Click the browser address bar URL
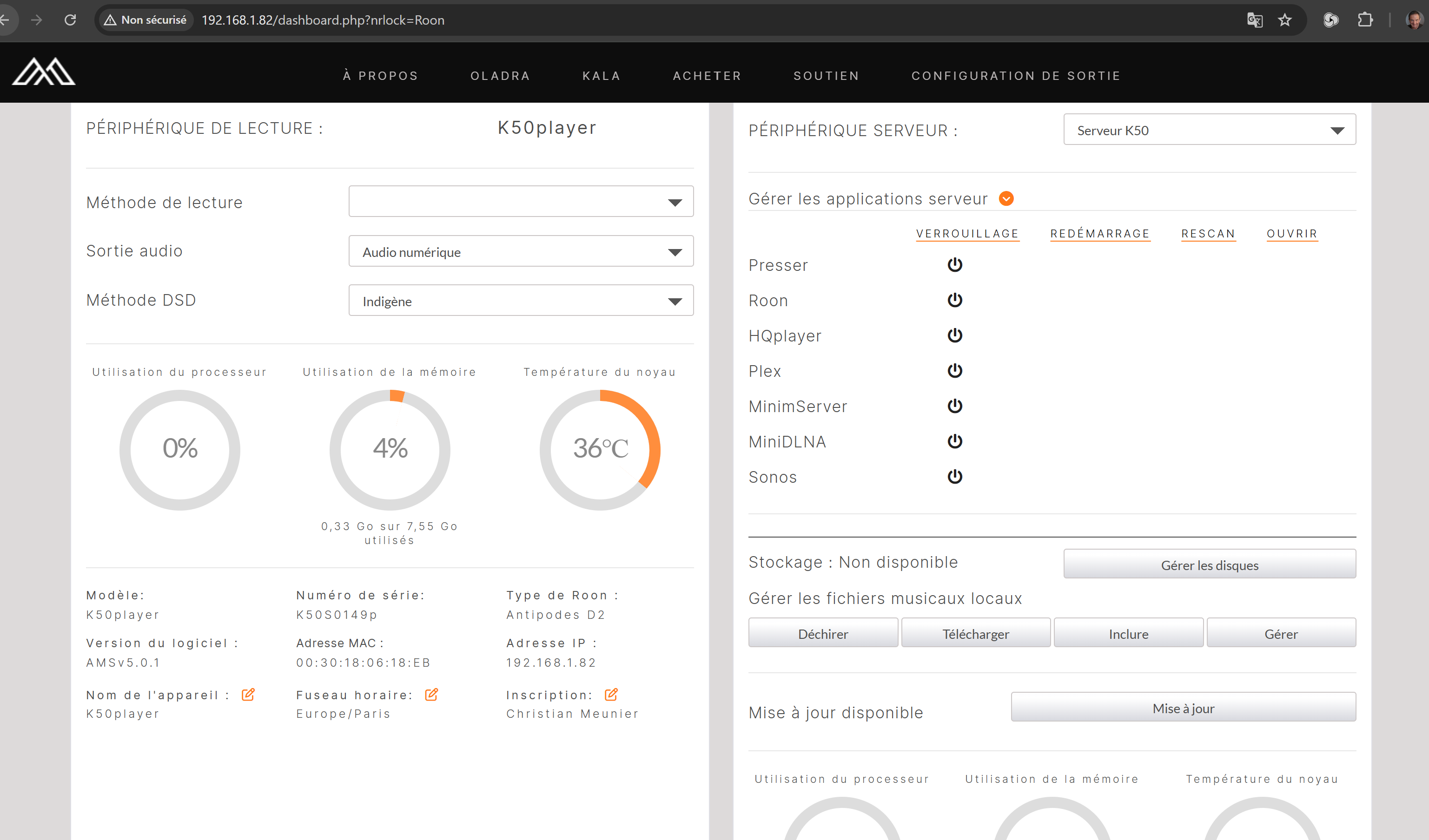Viewport: 1429px width, 840px height. [x=323, y=20]
